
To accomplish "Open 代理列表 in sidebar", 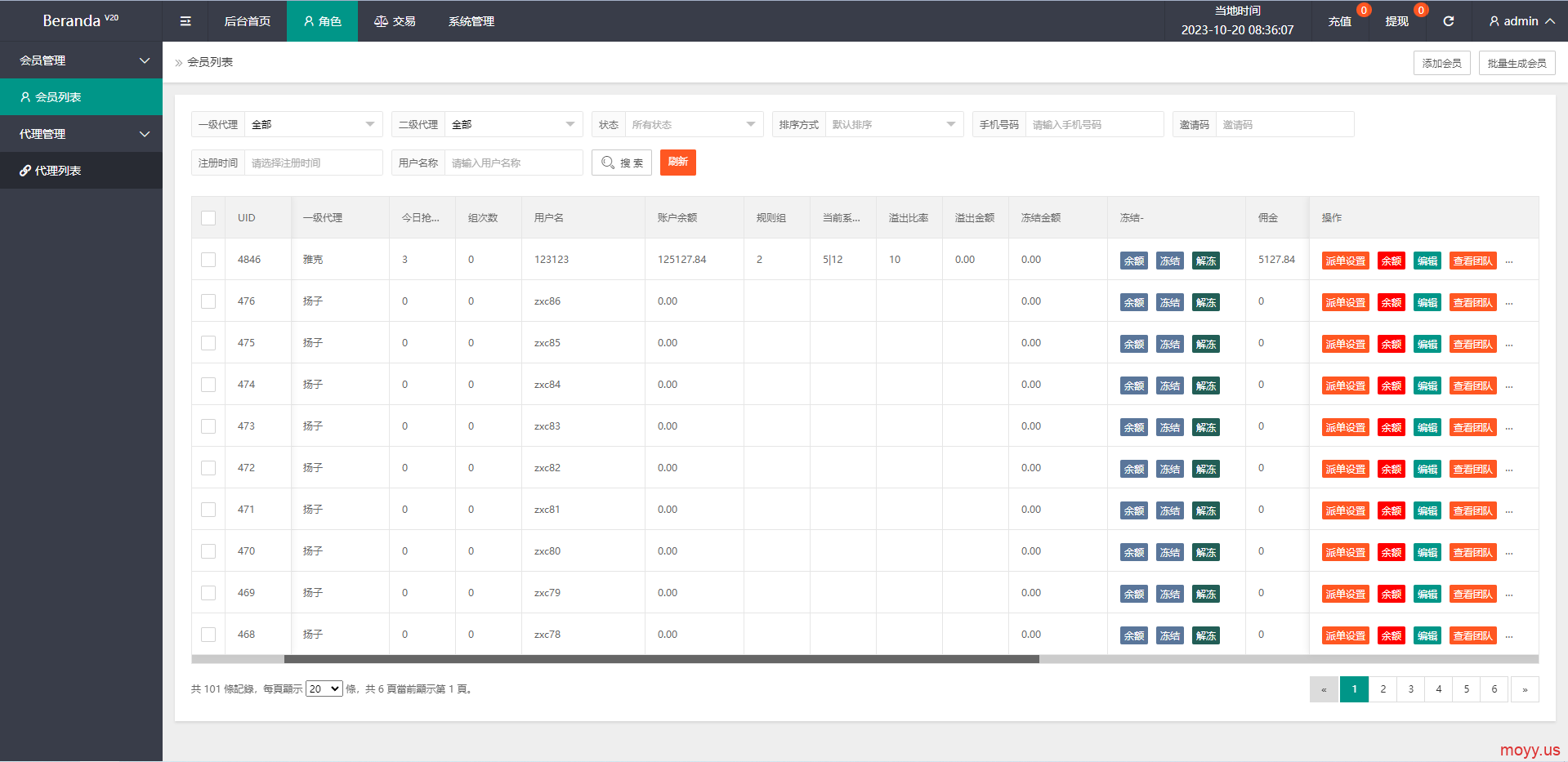I will tap(81, 171).
